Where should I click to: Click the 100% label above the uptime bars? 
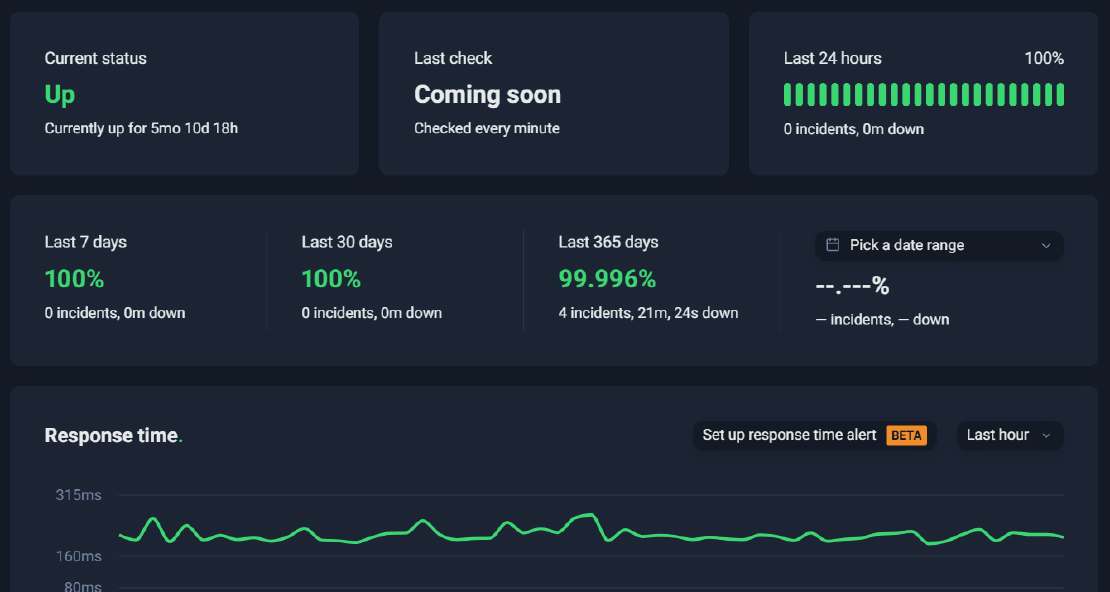point(1044,58)
